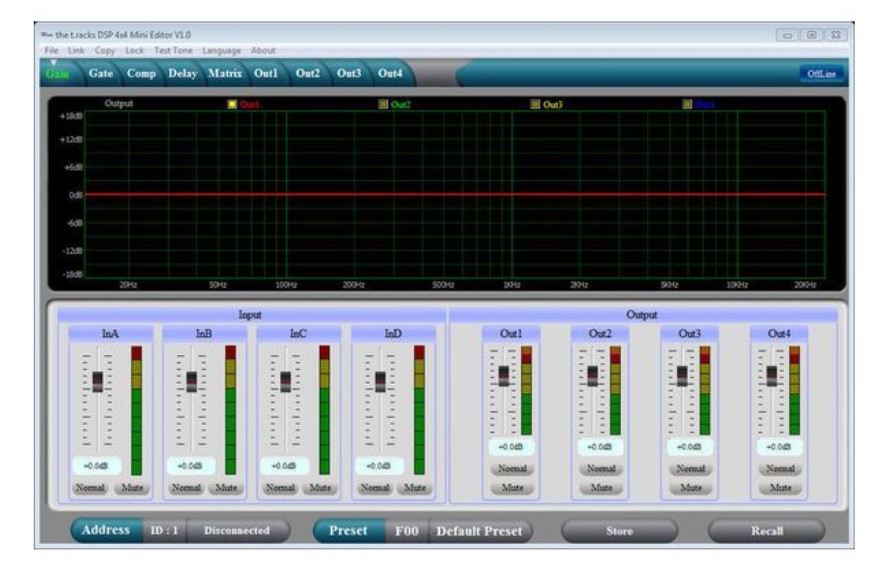Mute the Out1 output channel
Viewport: 895px width, 576px height.
click(x=512, y=488)
